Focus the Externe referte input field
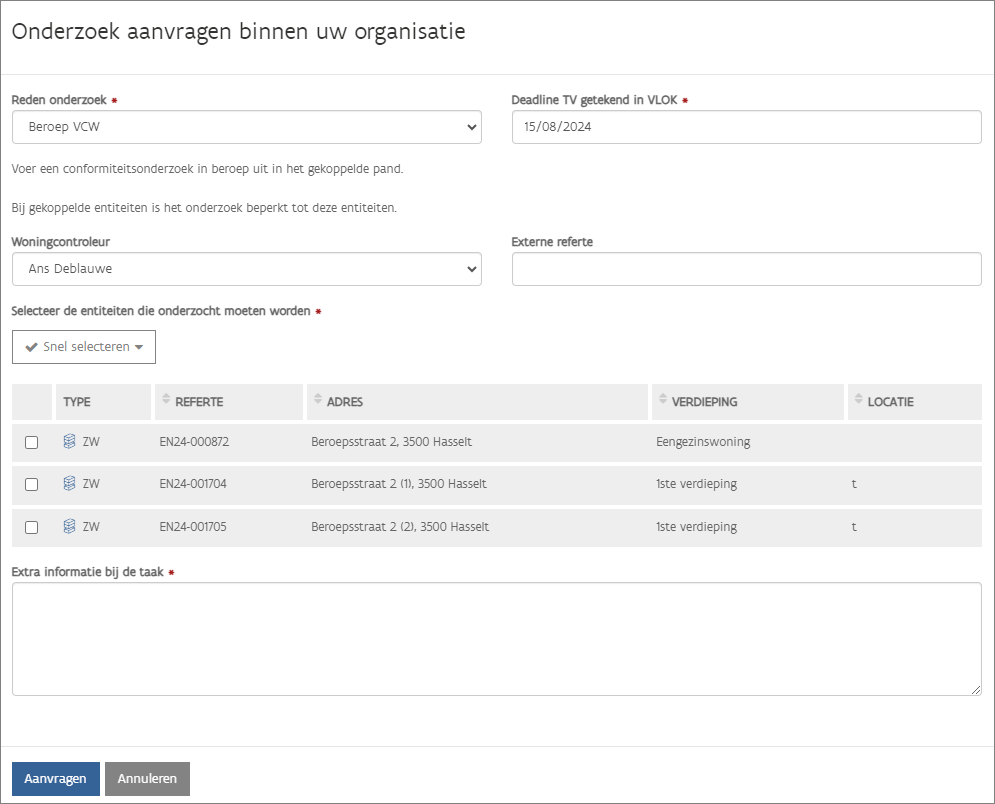This screenshot has height=804, width=995. point(746,269)
